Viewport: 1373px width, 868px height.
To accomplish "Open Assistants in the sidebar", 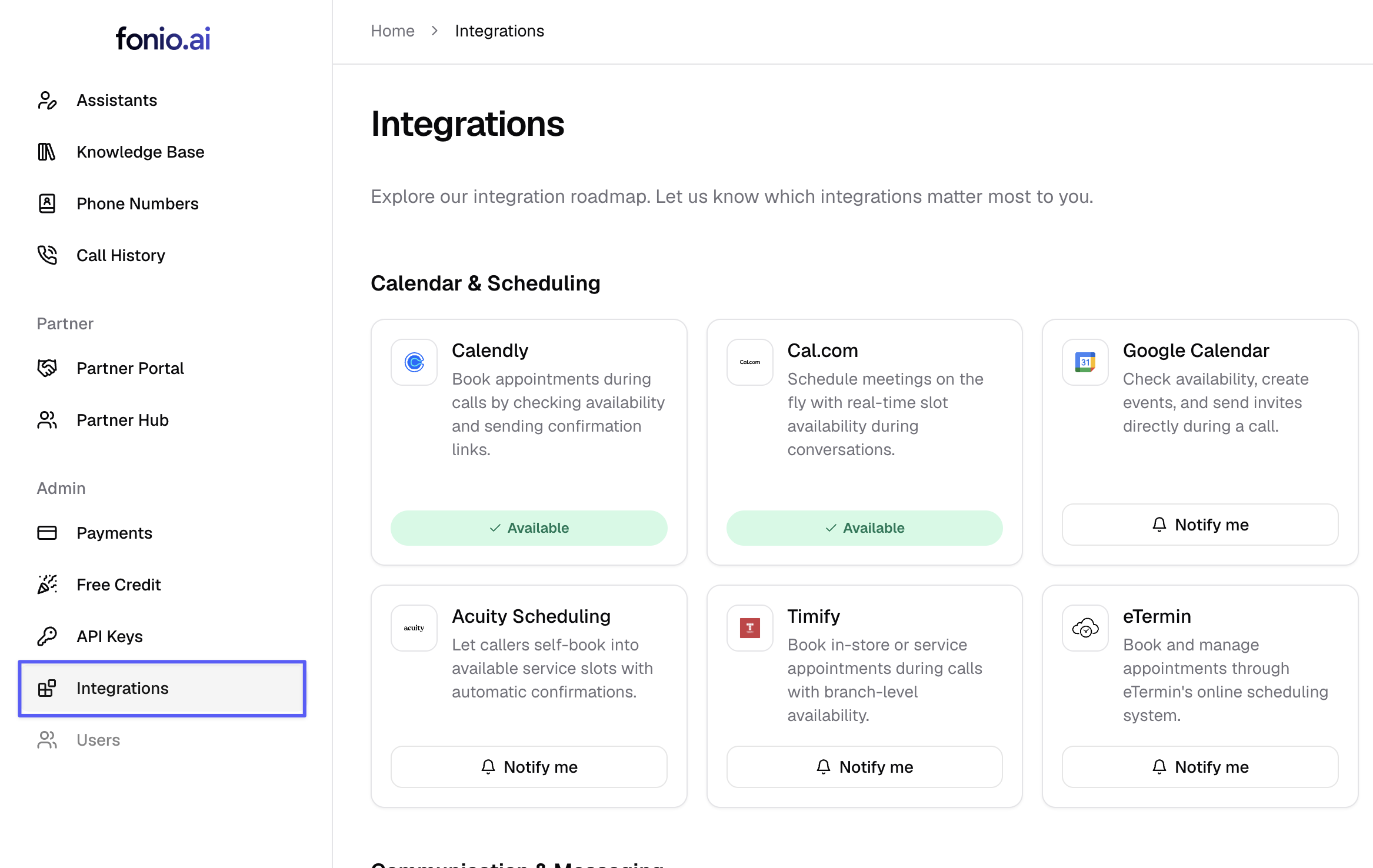I will click(x=116, y=100).
